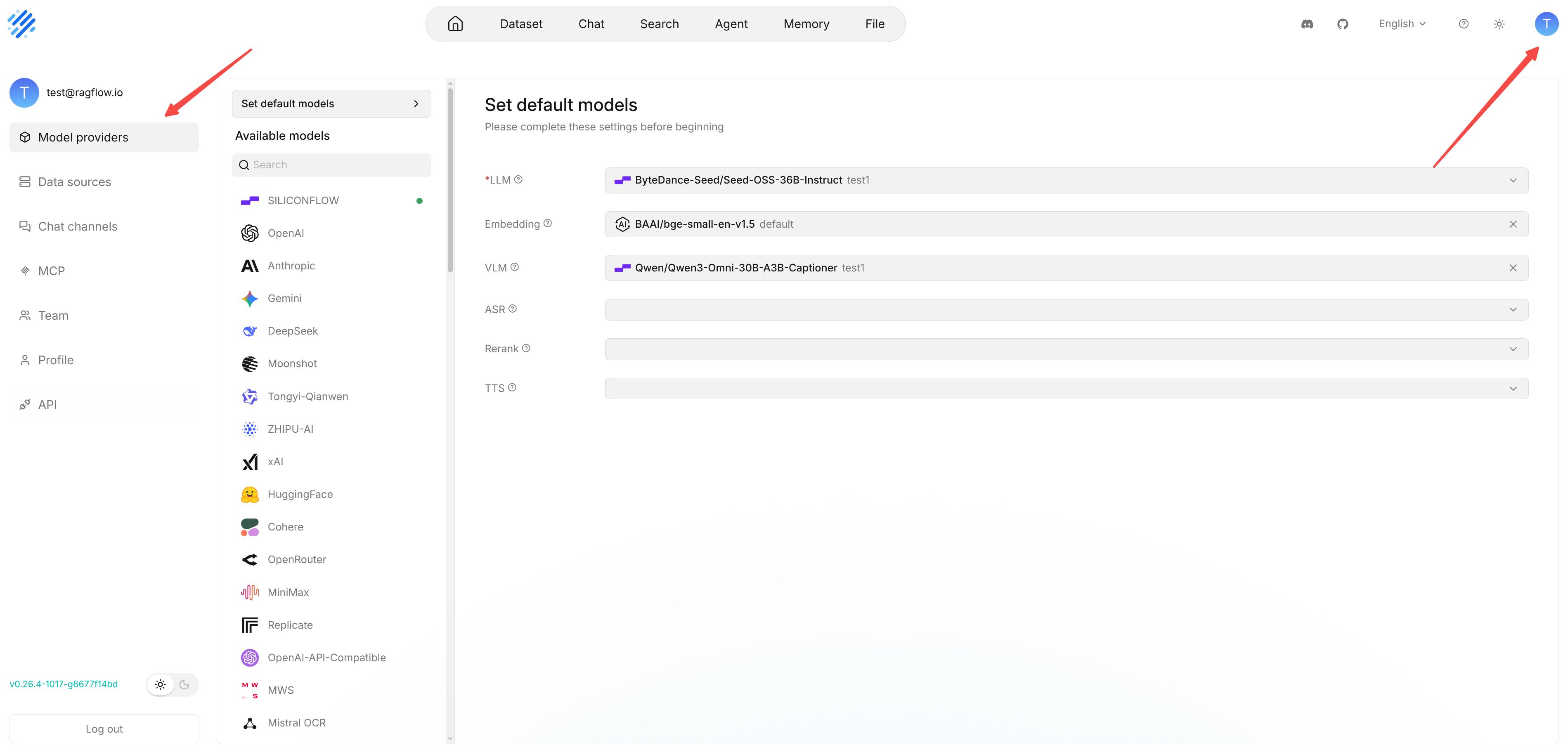The width and height of the screenshot is (1568, 752).
Task: Open the TTS model dropdown
Action: coord(1066,389)
